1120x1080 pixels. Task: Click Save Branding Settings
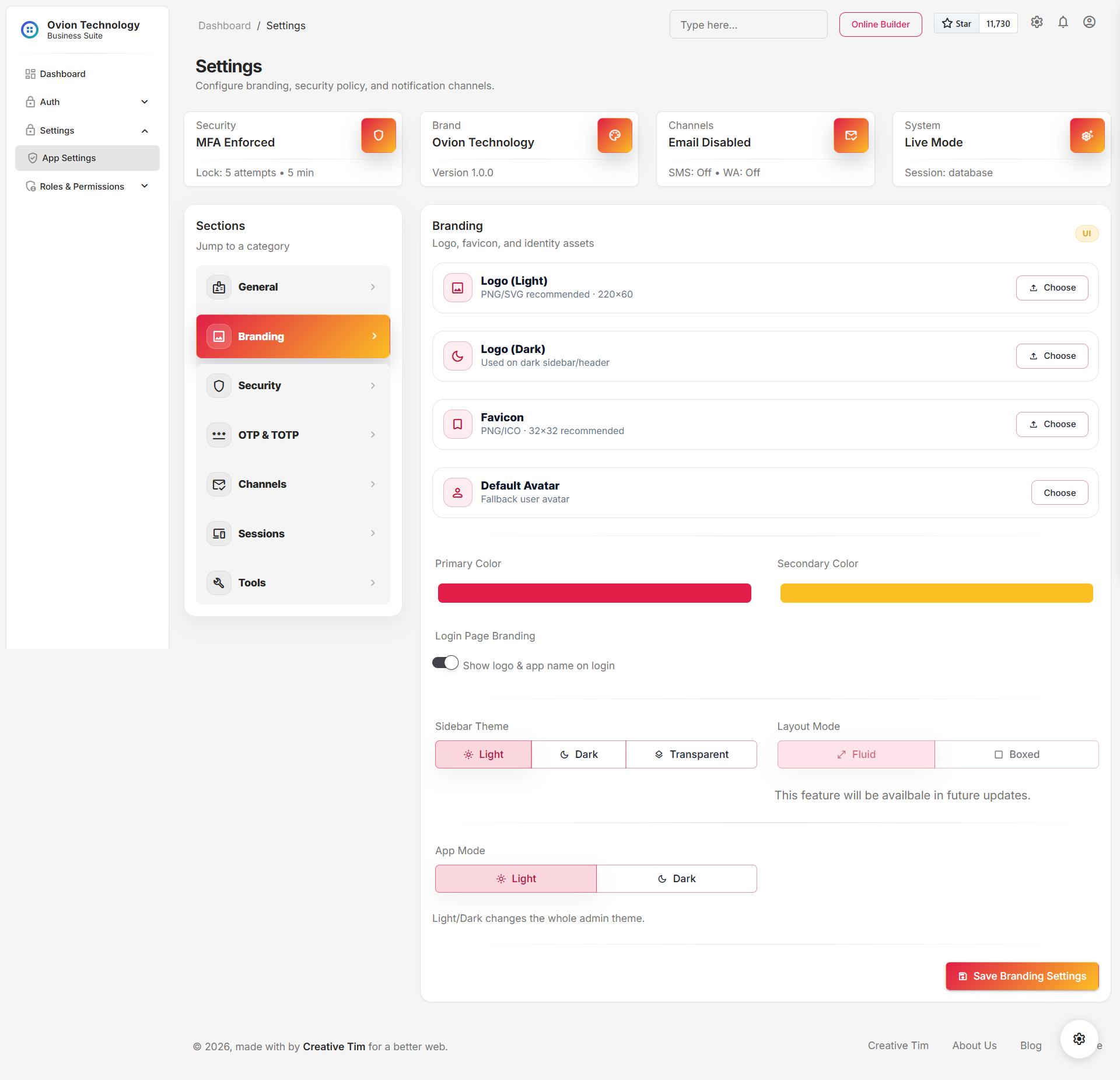pyautogui.click(x=1022, y=976)
